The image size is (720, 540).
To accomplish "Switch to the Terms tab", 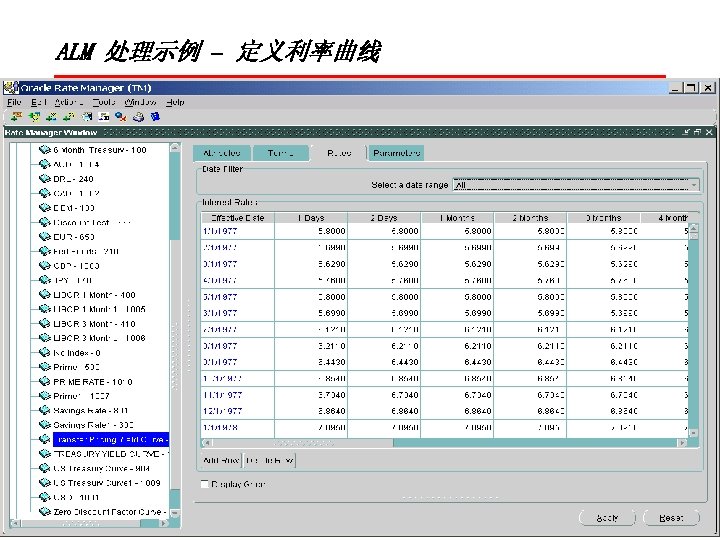I will click(x=281, y=153).
